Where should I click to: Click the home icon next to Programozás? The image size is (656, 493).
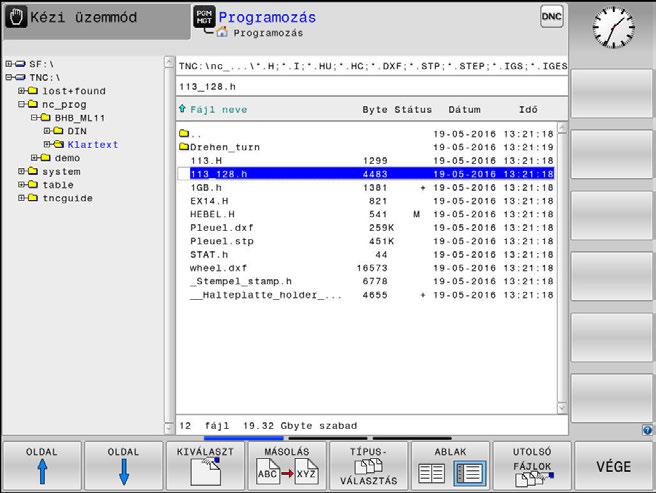[222, 32]
